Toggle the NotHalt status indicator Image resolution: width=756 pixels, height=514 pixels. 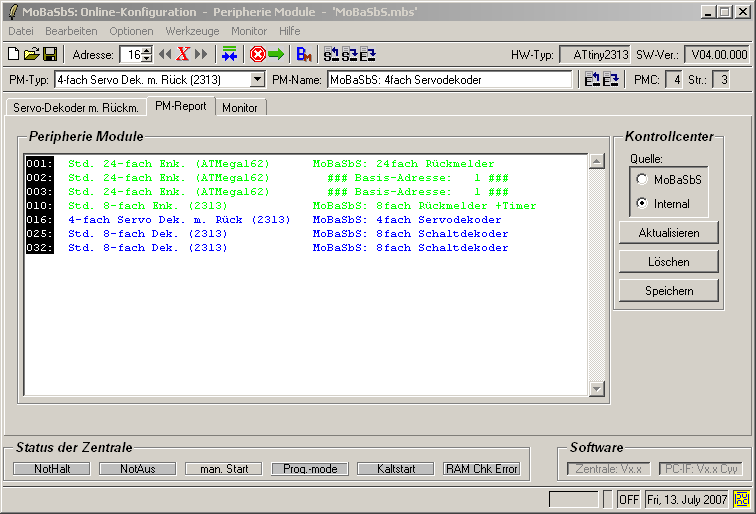click(51, 468)
